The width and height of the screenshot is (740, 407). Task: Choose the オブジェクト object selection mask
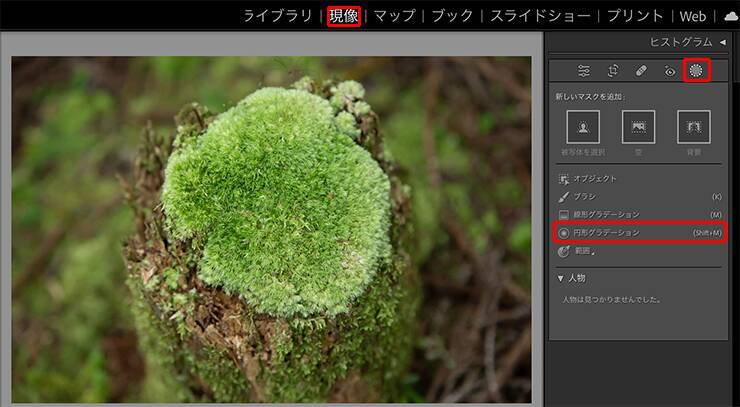click(x=594, y=178)
